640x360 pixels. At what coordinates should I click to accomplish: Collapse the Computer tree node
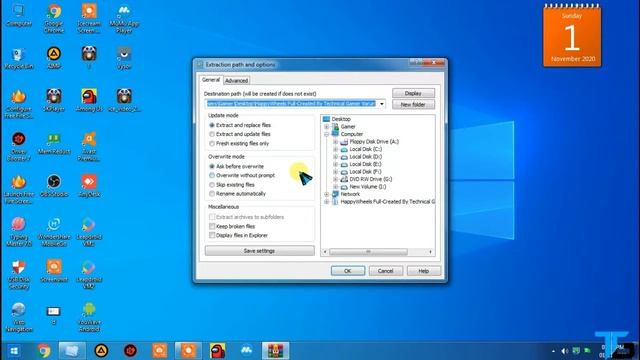pyautogui.click(x=327, y=134)
